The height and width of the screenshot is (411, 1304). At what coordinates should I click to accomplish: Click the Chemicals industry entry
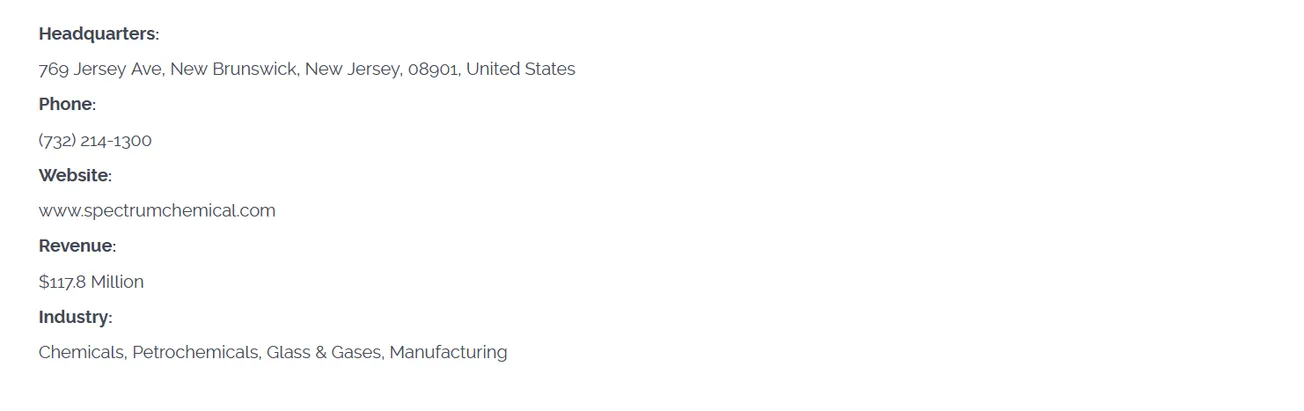pos(81,353)
